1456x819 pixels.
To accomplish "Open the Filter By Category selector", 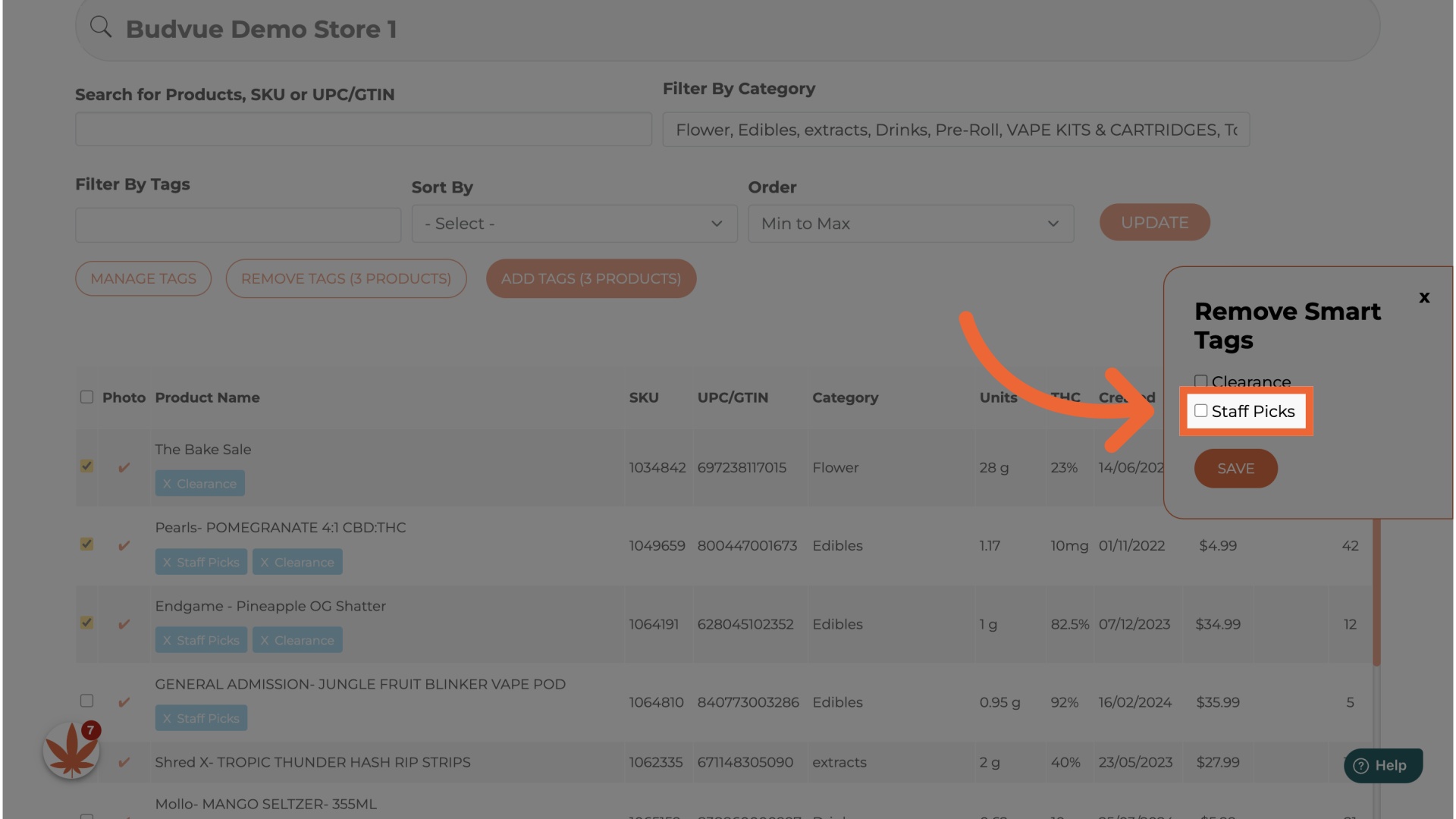I will 955,130.
